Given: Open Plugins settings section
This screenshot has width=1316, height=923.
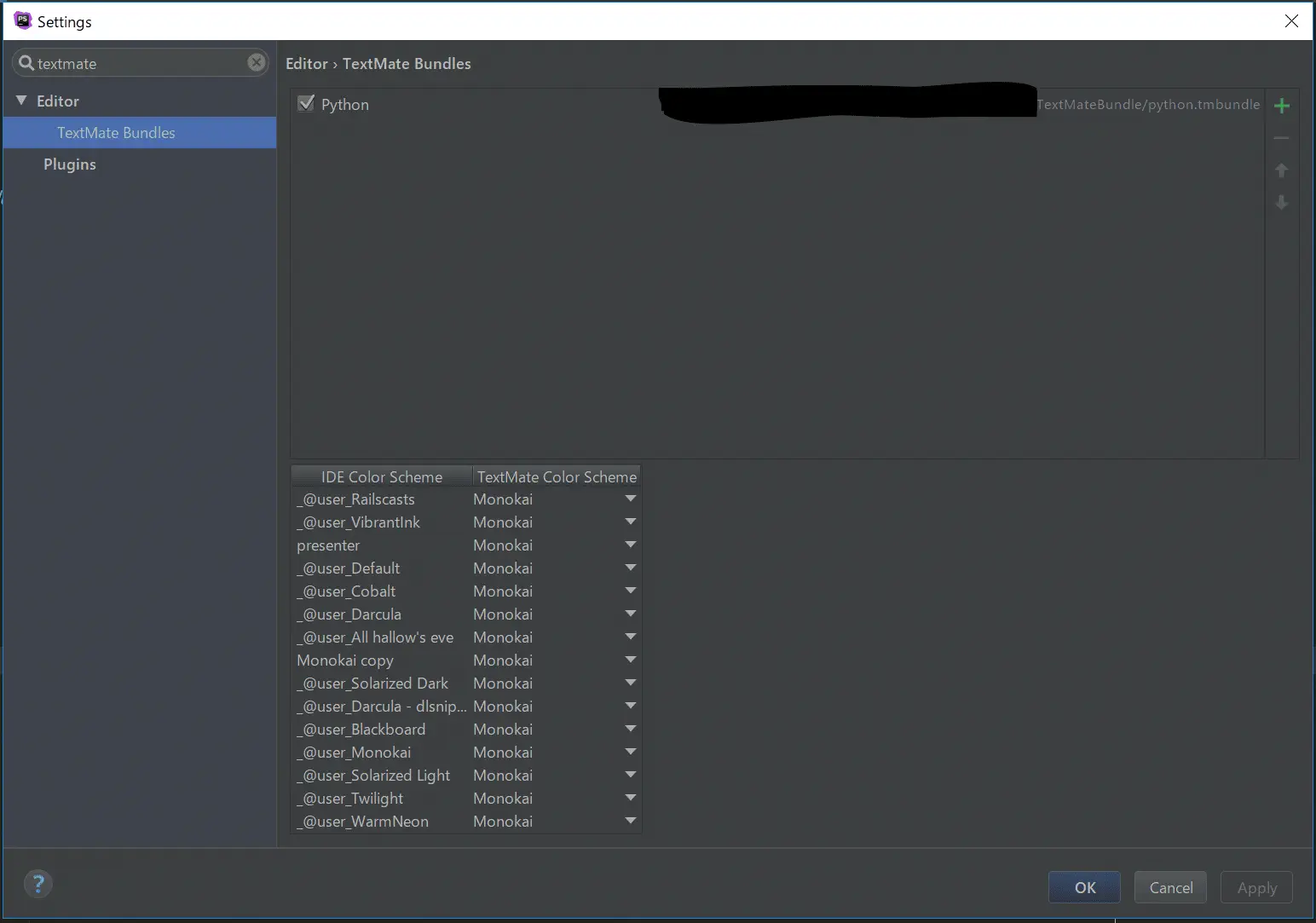Looking at the screenshot, I should [70, 164].
